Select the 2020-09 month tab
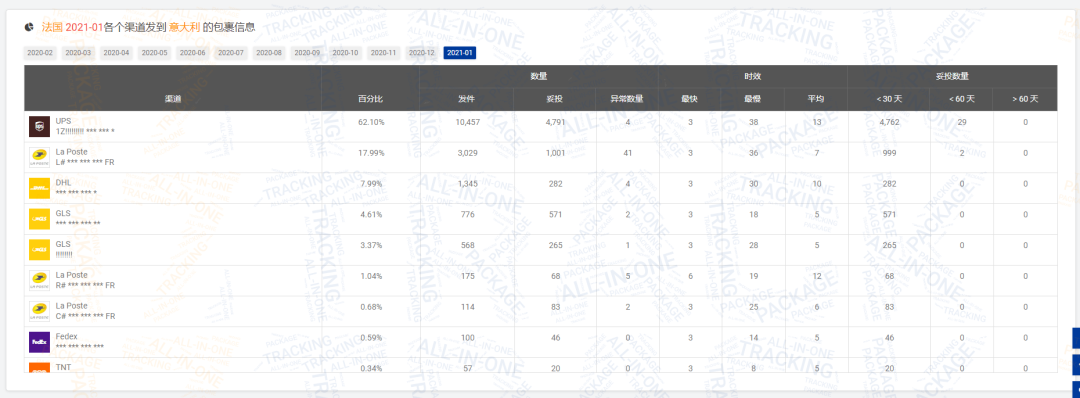Screen dimensions: 1080x398 coord(307,53)
